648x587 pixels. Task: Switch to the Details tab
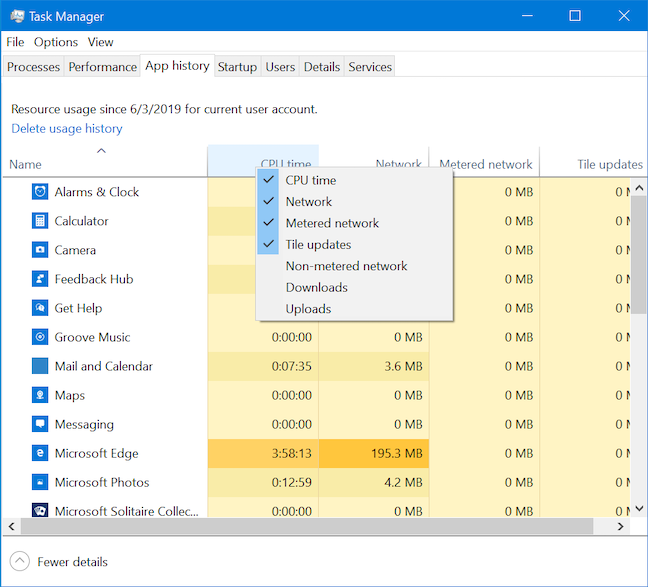tap(322, 67)
